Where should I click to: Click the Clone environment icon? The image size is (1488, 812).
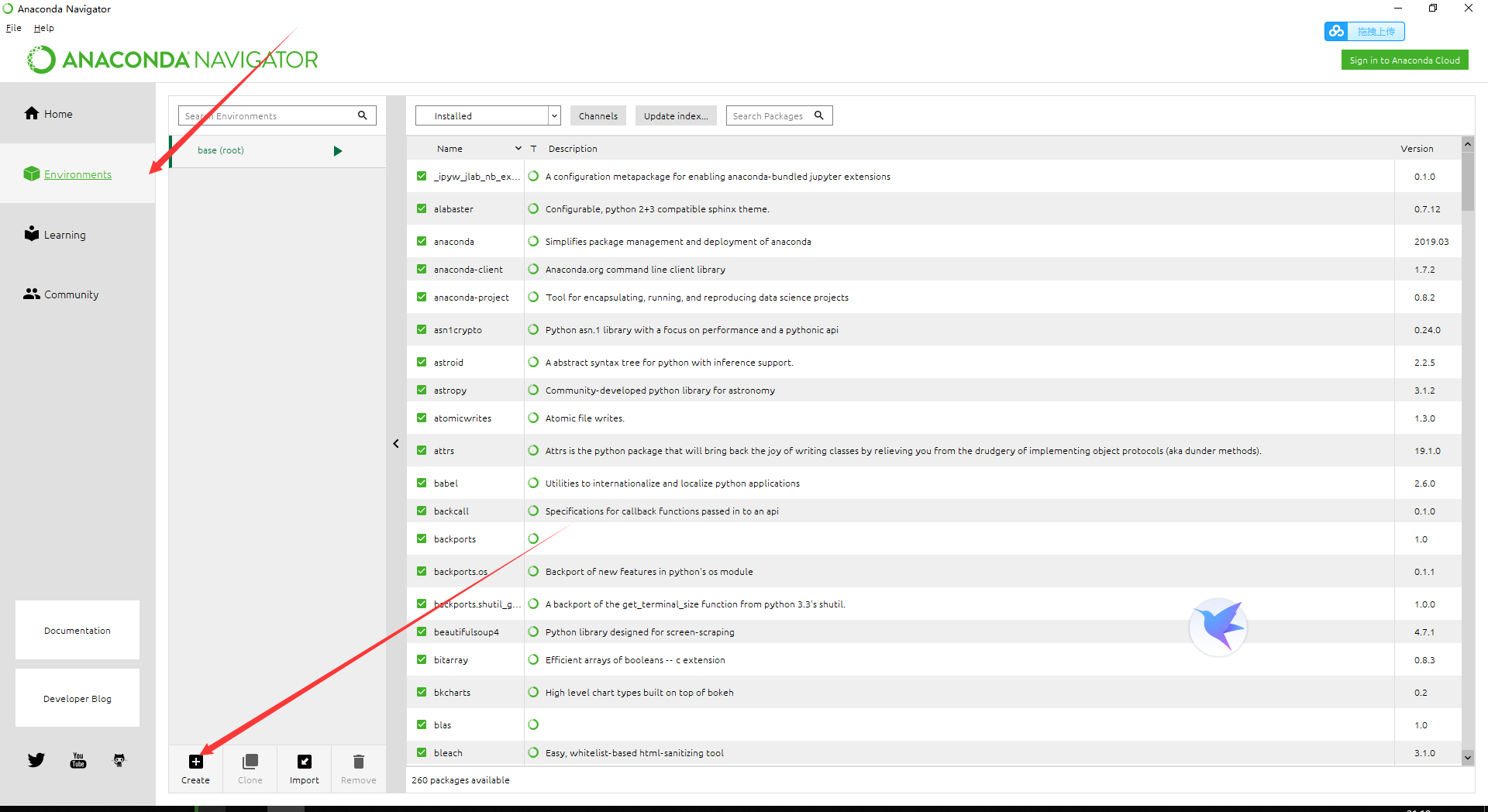(x=250, y=762)
